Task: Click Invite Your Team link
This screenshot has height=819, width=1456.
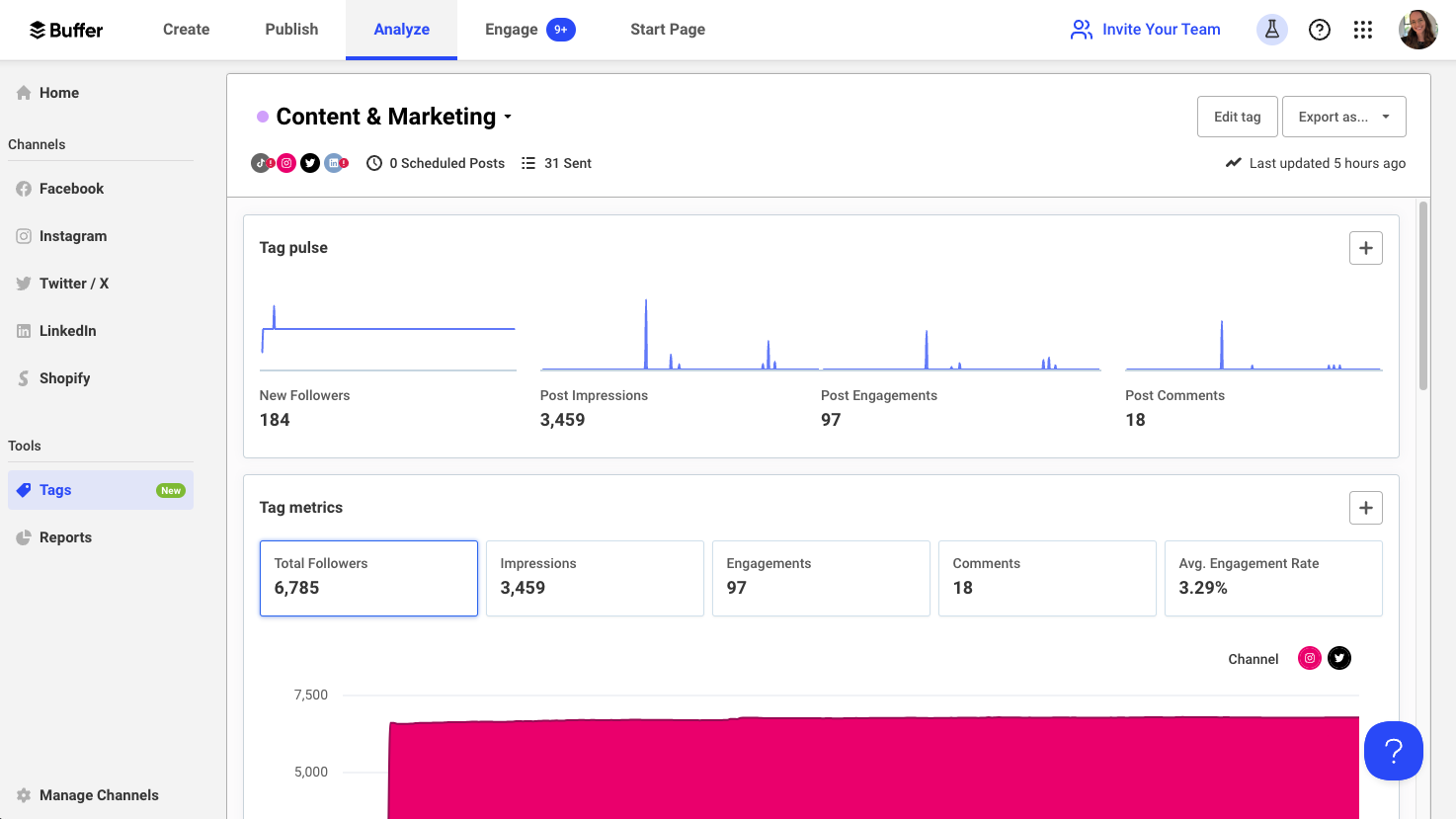Action: click(x=1146, y=30)
